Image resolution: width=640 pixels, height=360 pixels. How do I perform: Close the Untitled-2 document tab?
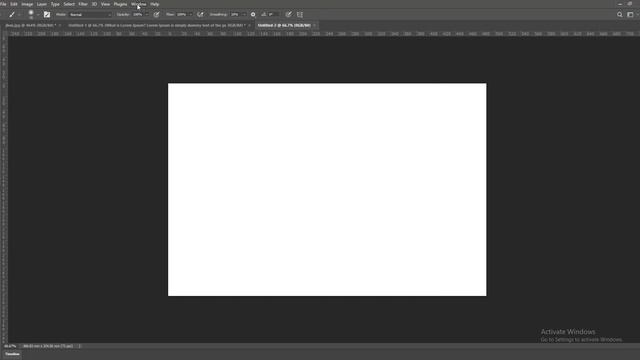point(315,25)
